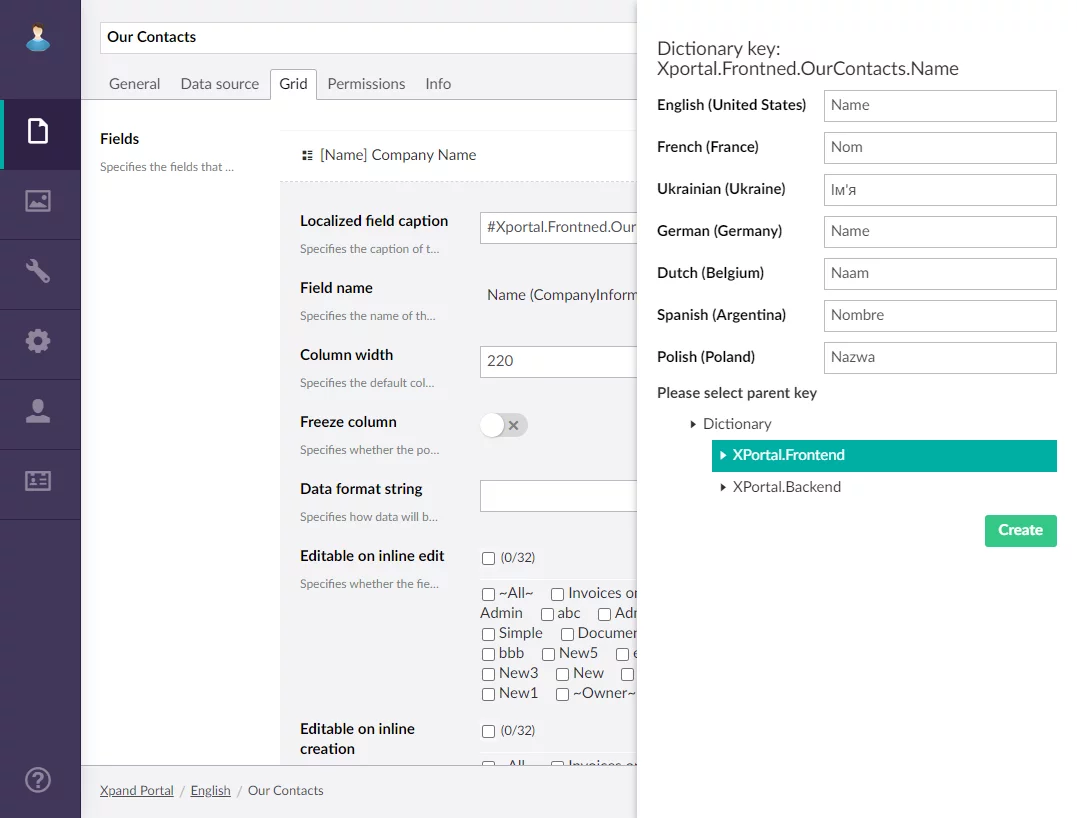Switch to the Data source tab
Viewport: 1077px width, 818px height.
click(x=219, y=84)
